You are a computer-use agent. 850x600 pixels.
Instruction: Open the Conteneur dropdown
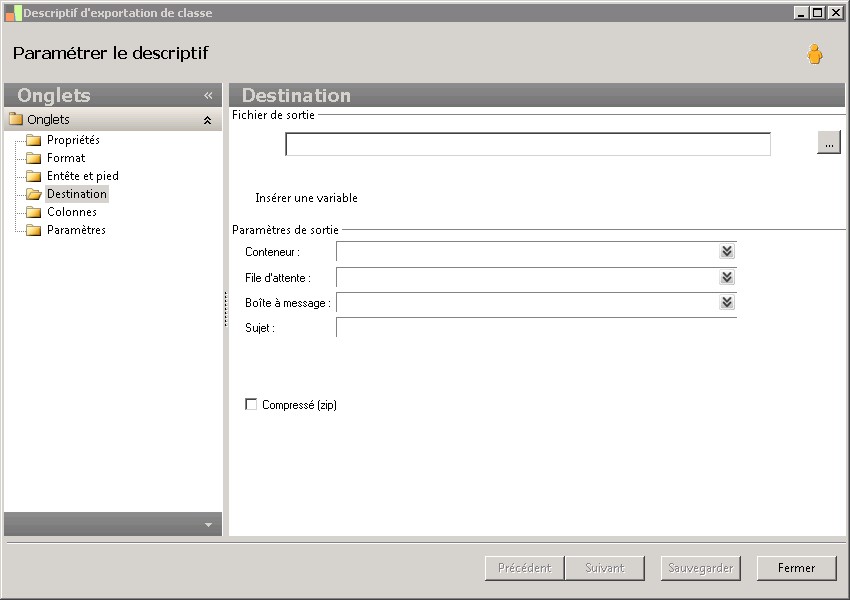tap(727, 251)
